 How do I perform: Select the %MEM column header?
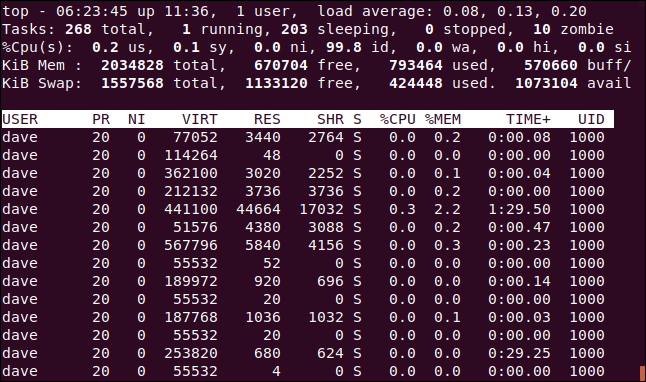coord(443,119)
